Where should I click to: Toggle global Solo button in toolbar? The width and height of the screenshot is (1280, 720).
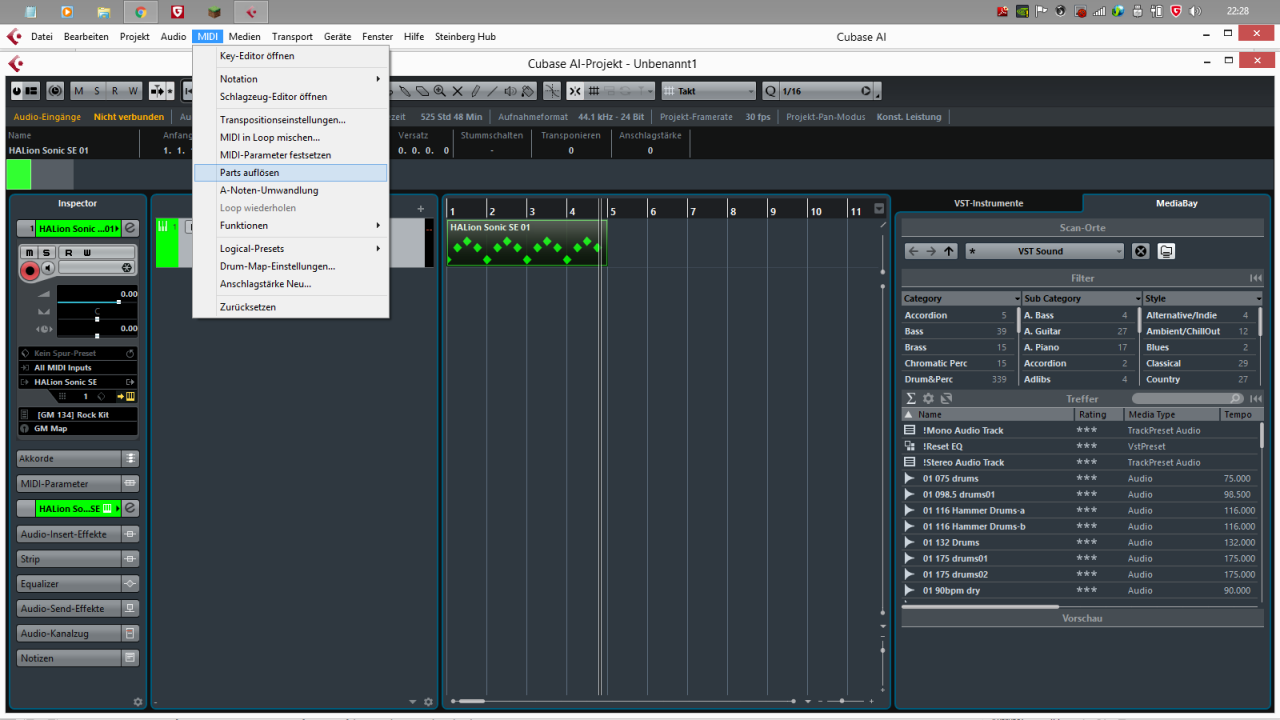click(x=97, y=91)
